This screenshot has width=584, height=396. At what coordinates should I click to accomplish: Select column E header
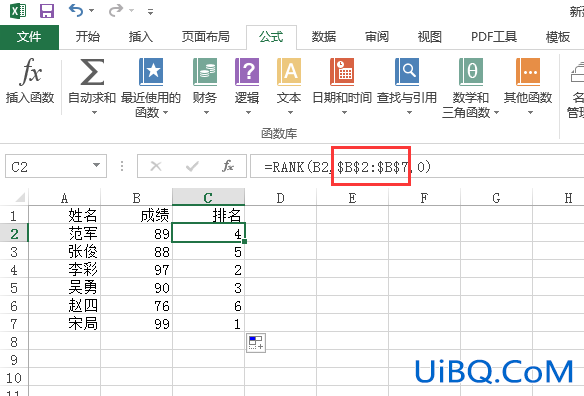pyautogui.click(x=352, y=197)
